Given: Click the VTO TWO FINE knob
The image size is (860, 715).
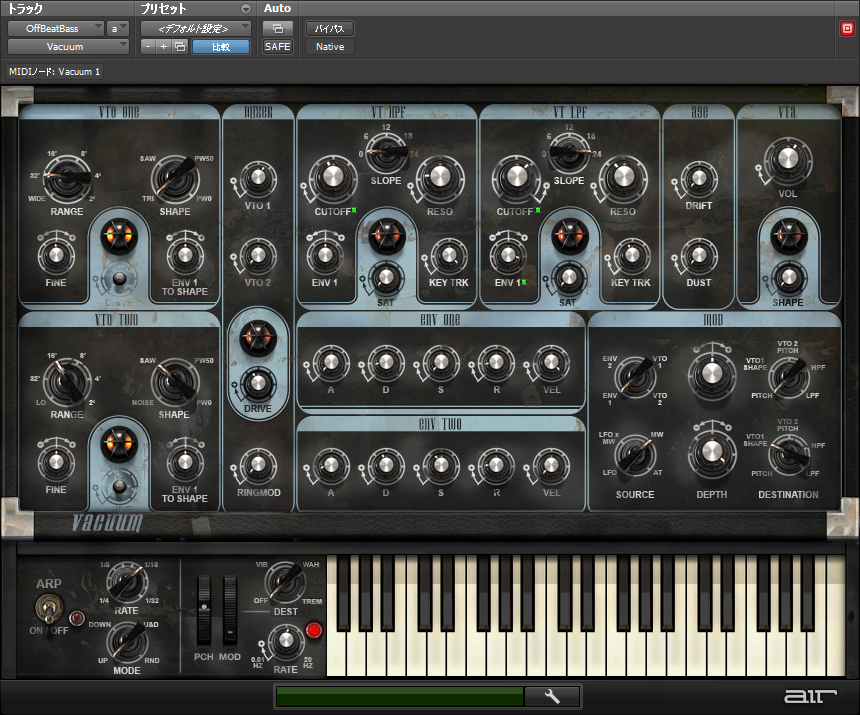Looking at the screenshot, I should tap(56, 462).
